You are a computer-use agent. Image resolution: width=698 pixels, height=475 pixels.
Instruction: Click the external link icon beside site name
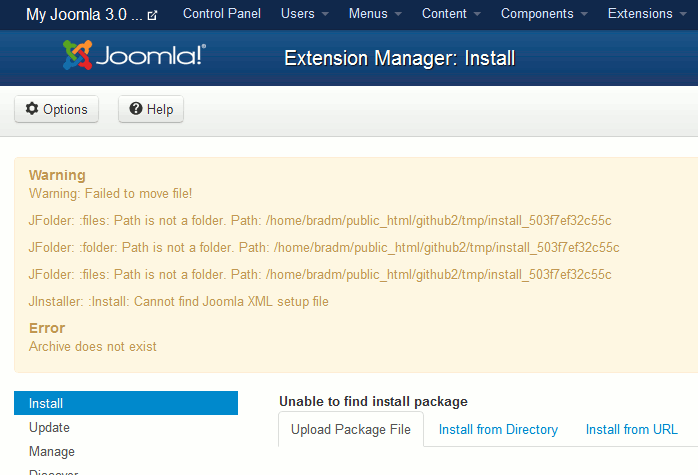[x=152, y=15]
